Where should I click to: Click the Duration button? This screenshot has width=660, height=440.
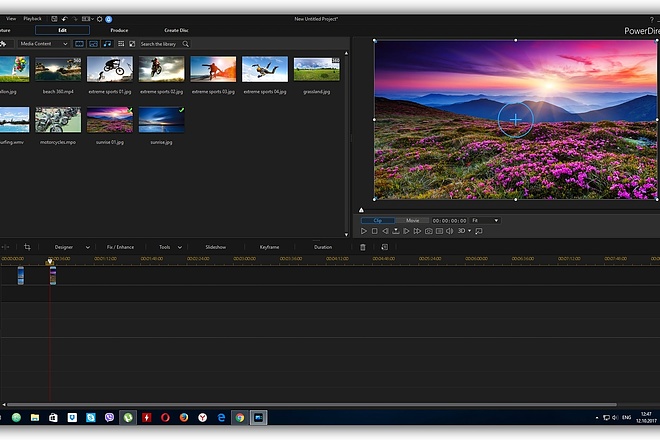coord(323,247)
